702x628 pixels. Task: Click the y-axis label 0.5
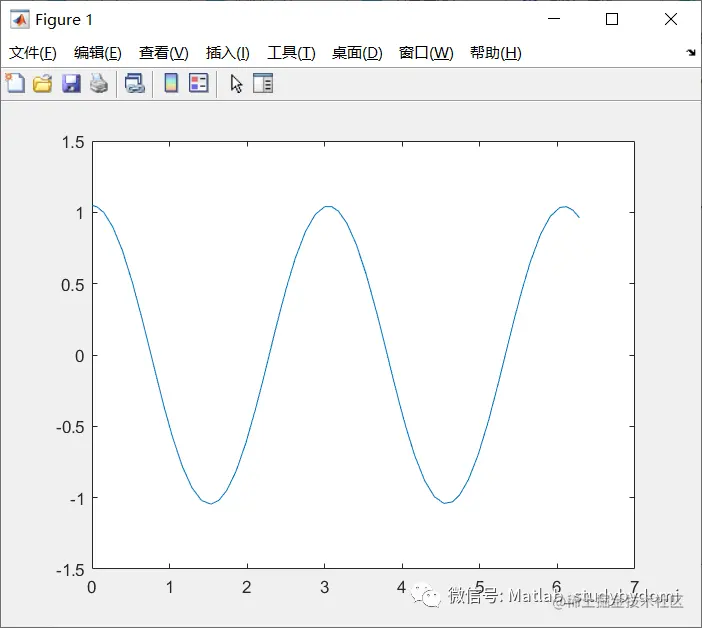[x=73, y=285]
